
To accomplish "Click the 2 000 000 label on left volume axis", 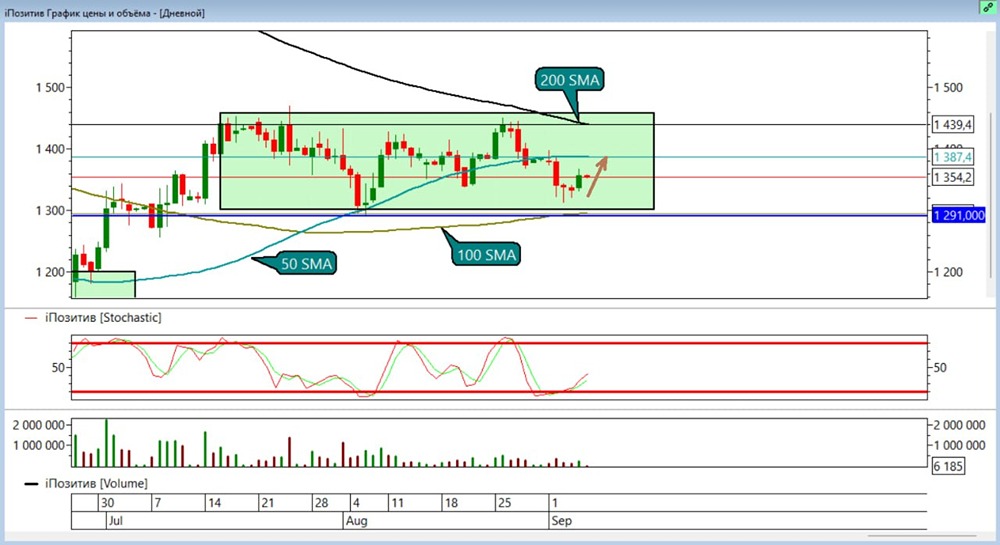I will (x=39, y=425).
